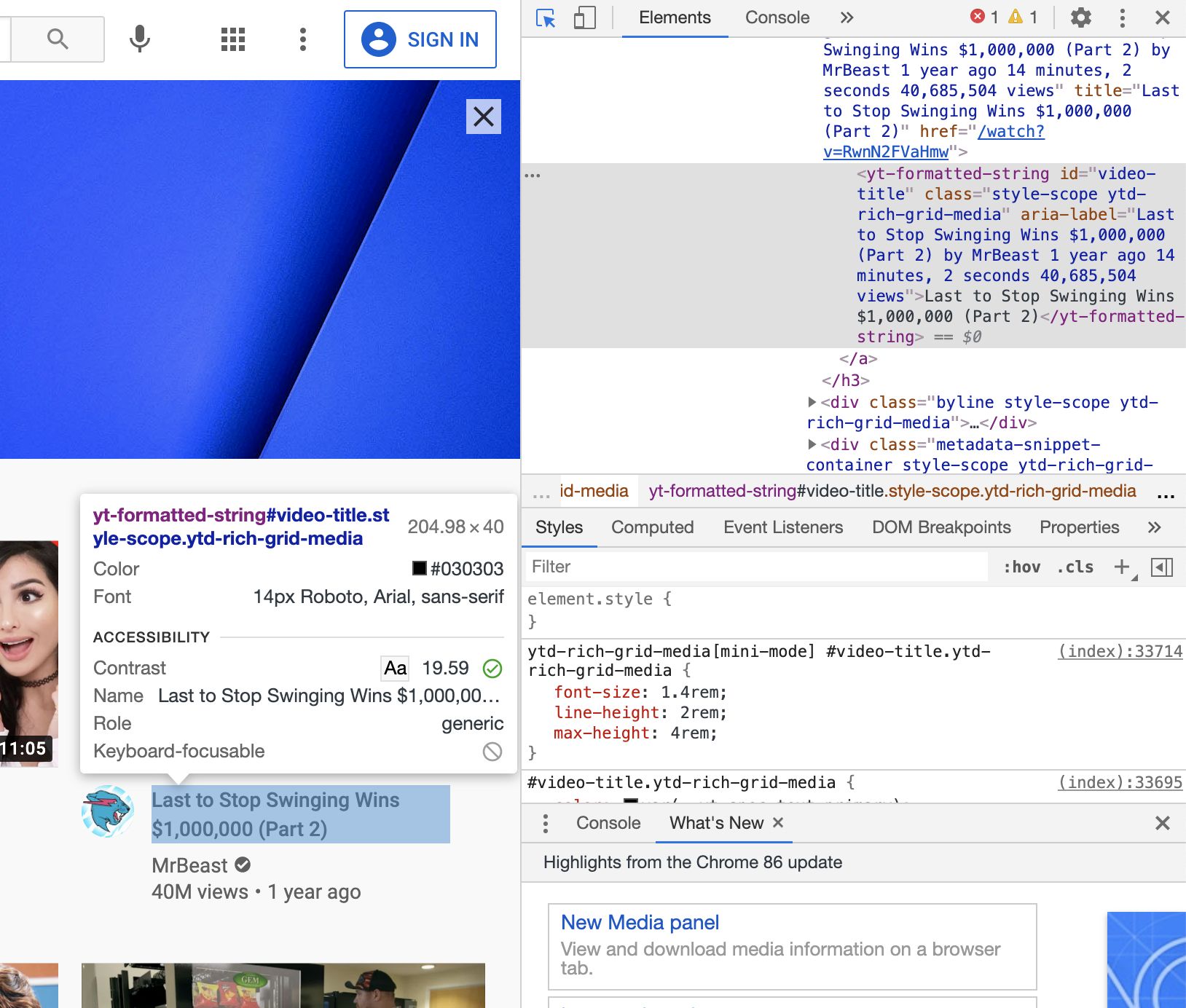
Task: Open the (index):33714 source link
Action: pyautogui.click(x=1120, y=651)
